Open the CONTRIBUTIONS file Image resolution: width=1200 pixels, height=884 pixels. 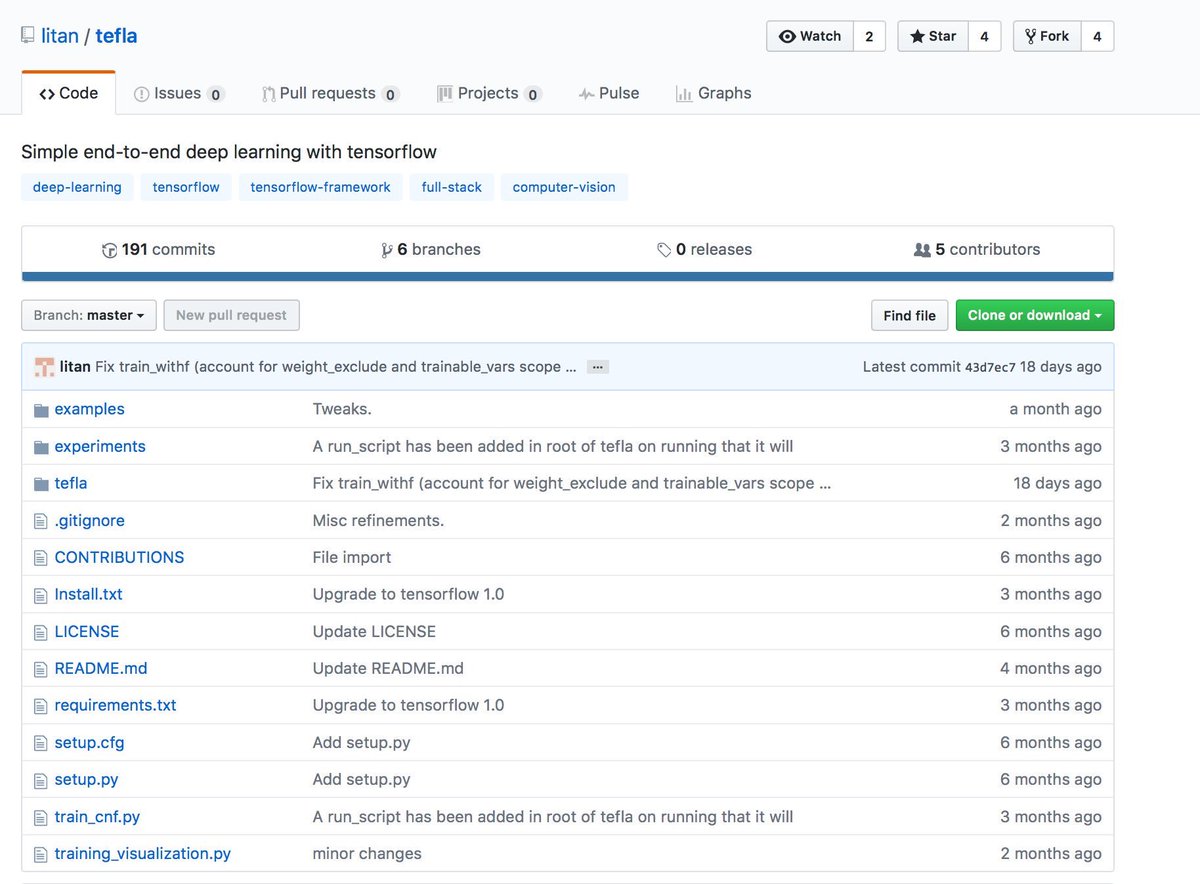click(119, 558)
